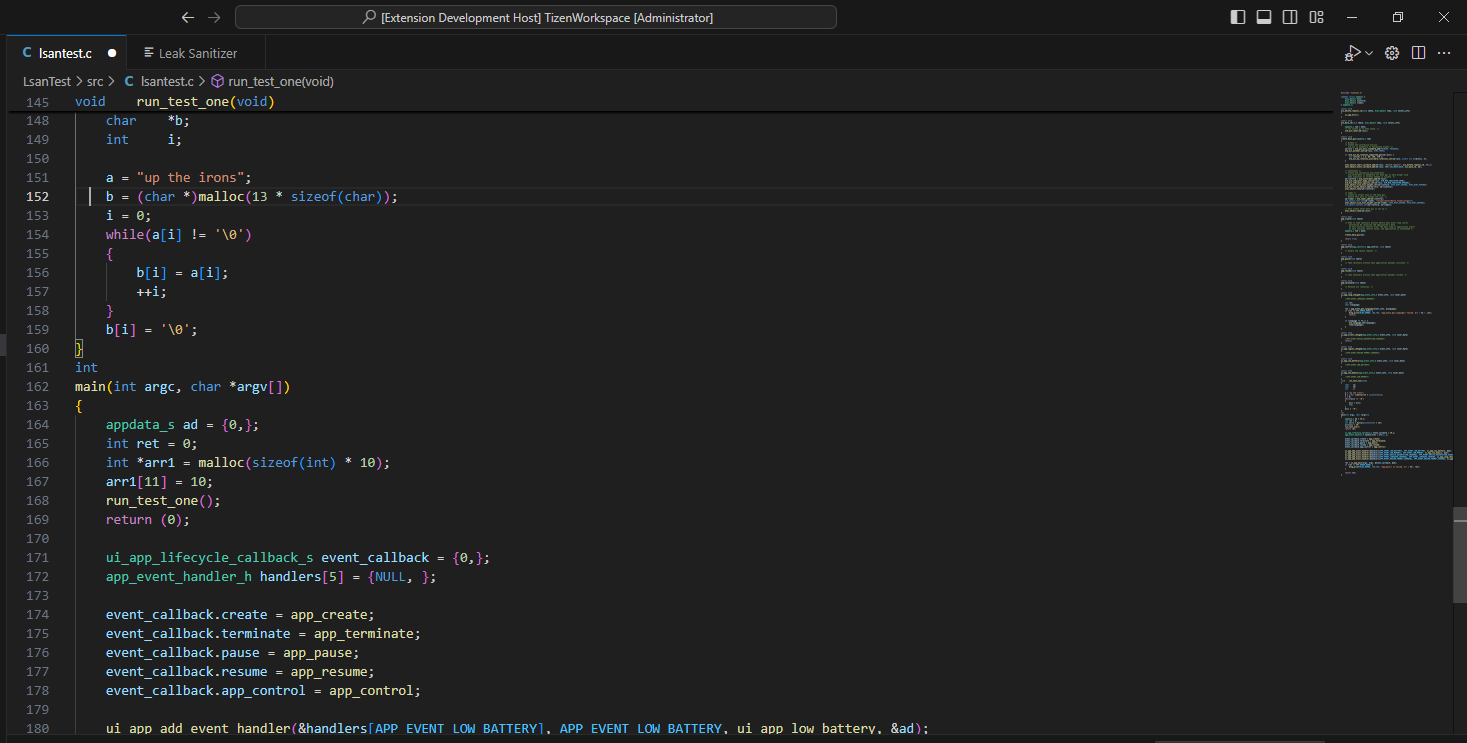Open the src folder breadcrumb
Image resolution: width=1467 pixels, height=743 pixels.
pos(95,82)
